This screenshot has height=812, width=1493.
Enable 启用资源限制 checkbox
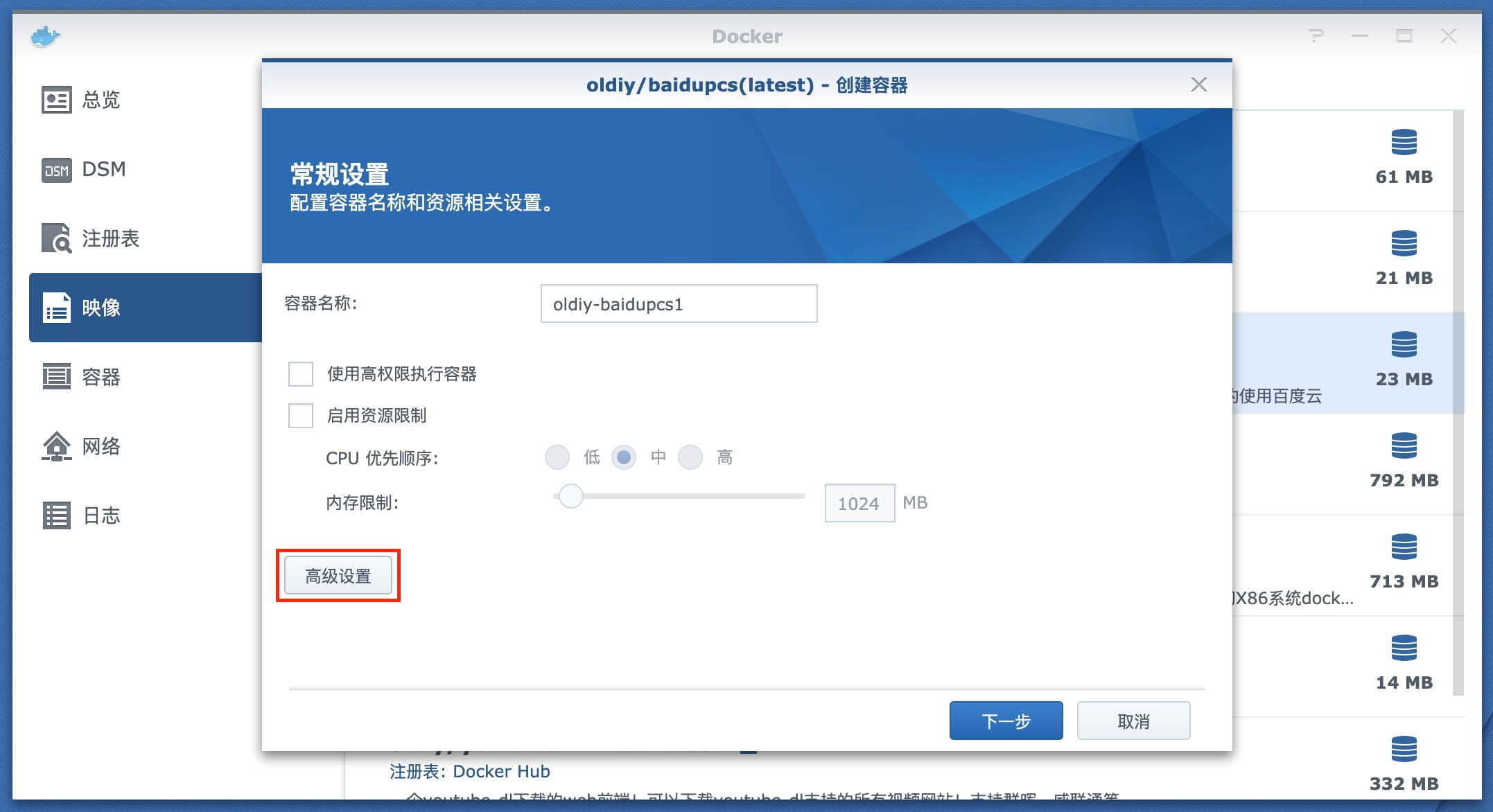coord(301,416)
